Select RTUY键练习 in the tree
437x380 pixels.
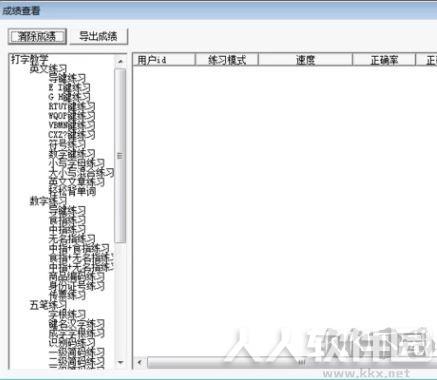72,107
